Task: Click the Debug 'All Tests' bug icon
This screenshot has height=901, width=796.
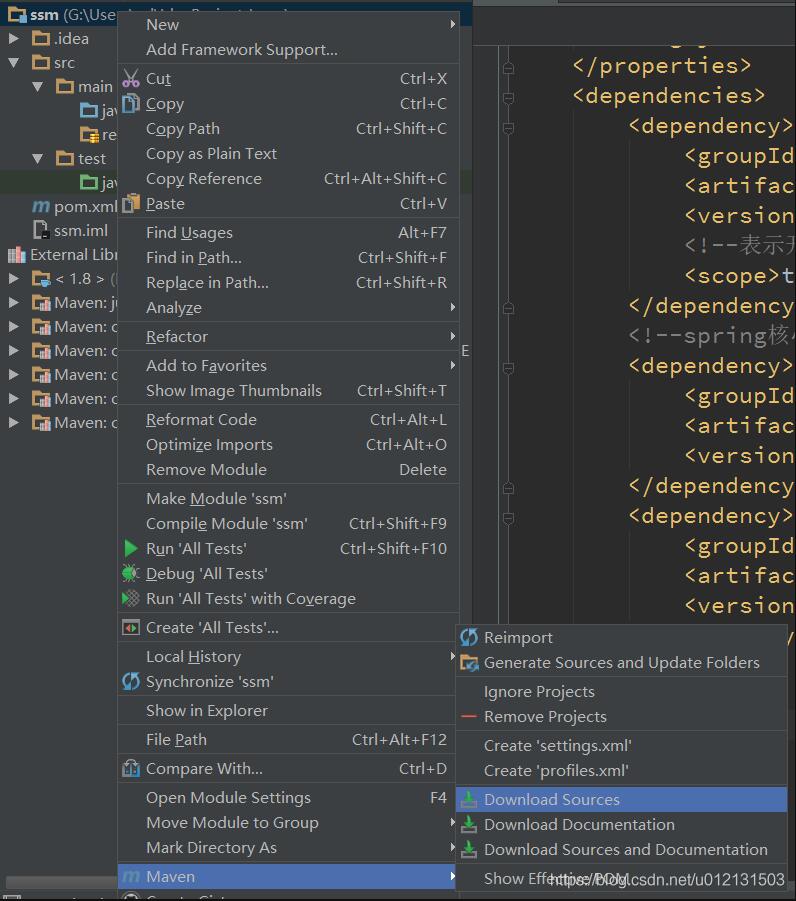Action: coord(130,573)
